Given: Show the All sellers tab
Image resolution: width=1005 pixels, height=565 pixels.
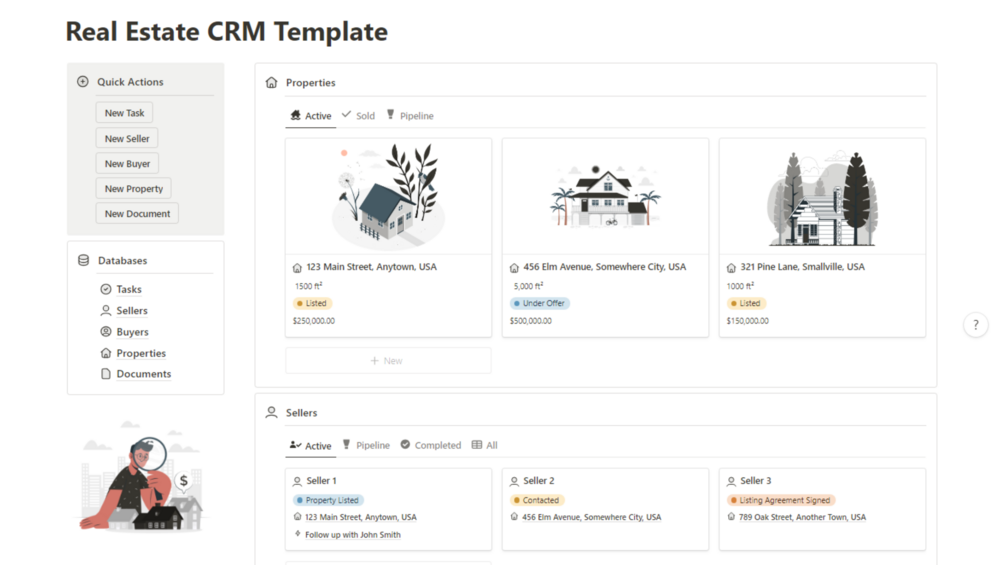Looking at the screenshot, I should (485, 446).
